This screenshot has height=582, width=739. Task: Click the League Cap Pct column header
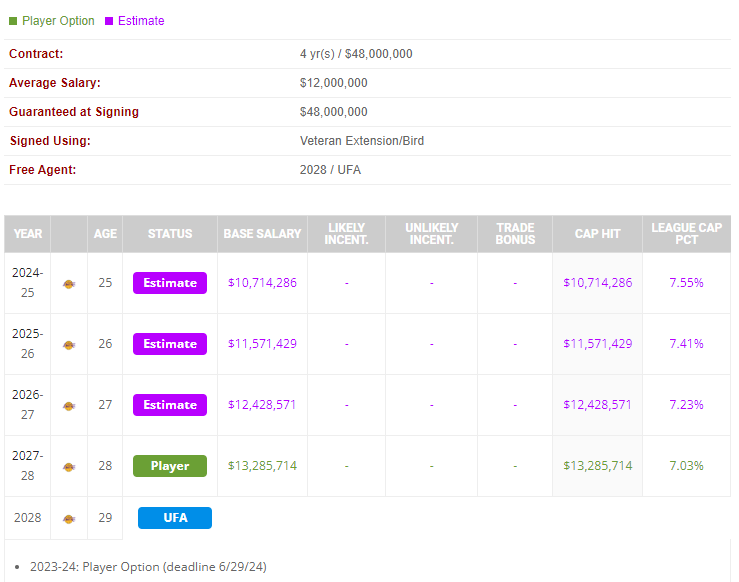tap(686, 234)
